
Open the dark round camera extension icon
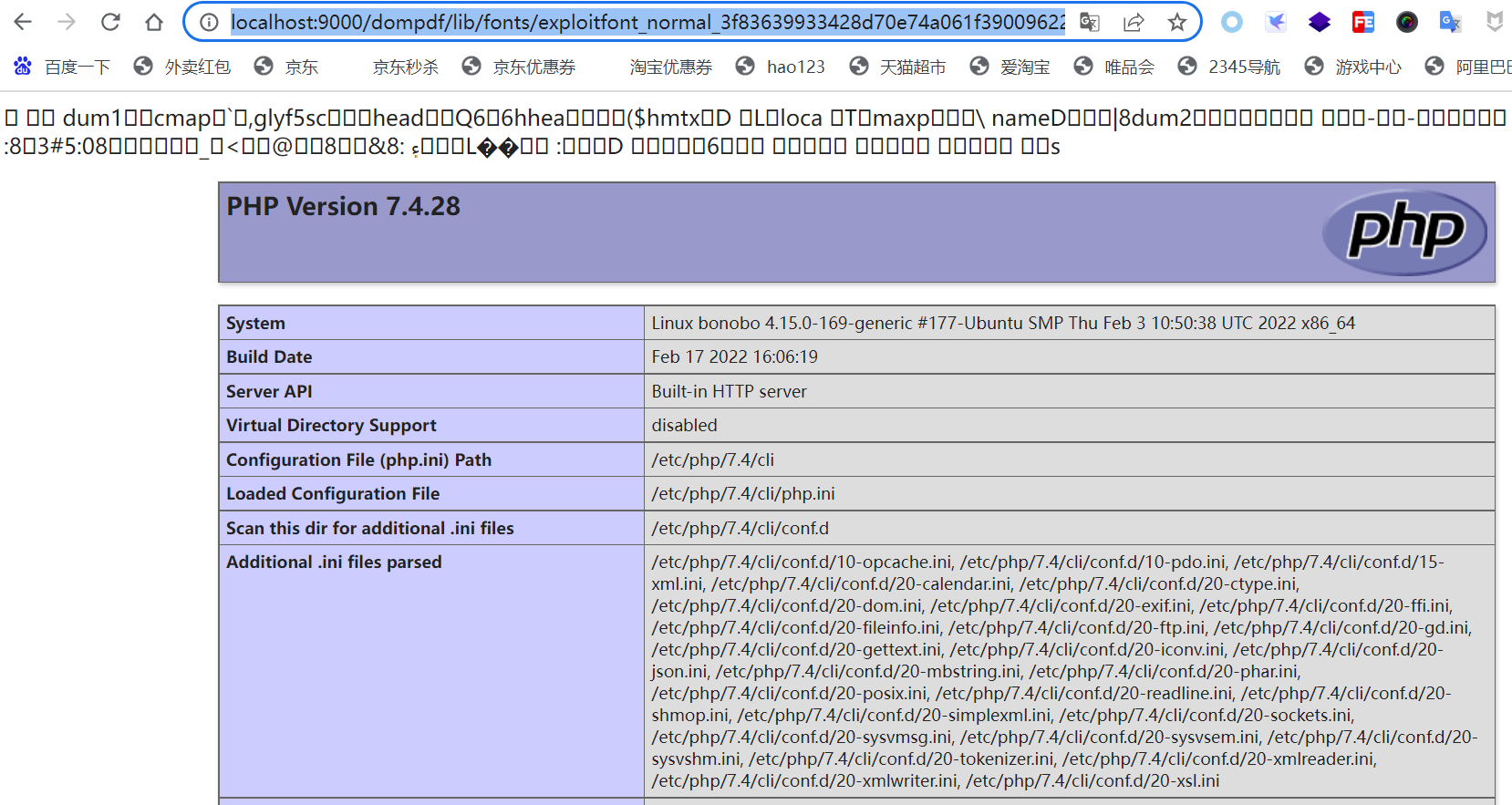tap(1407, 22)
